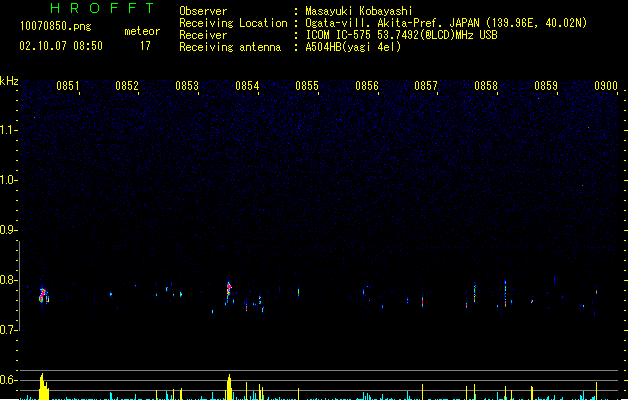This screenshot has height=400, width=629.
Task: Click the Ogata-vill. Akita-Pref. JAPAN location text
Action: pos(446,23)
